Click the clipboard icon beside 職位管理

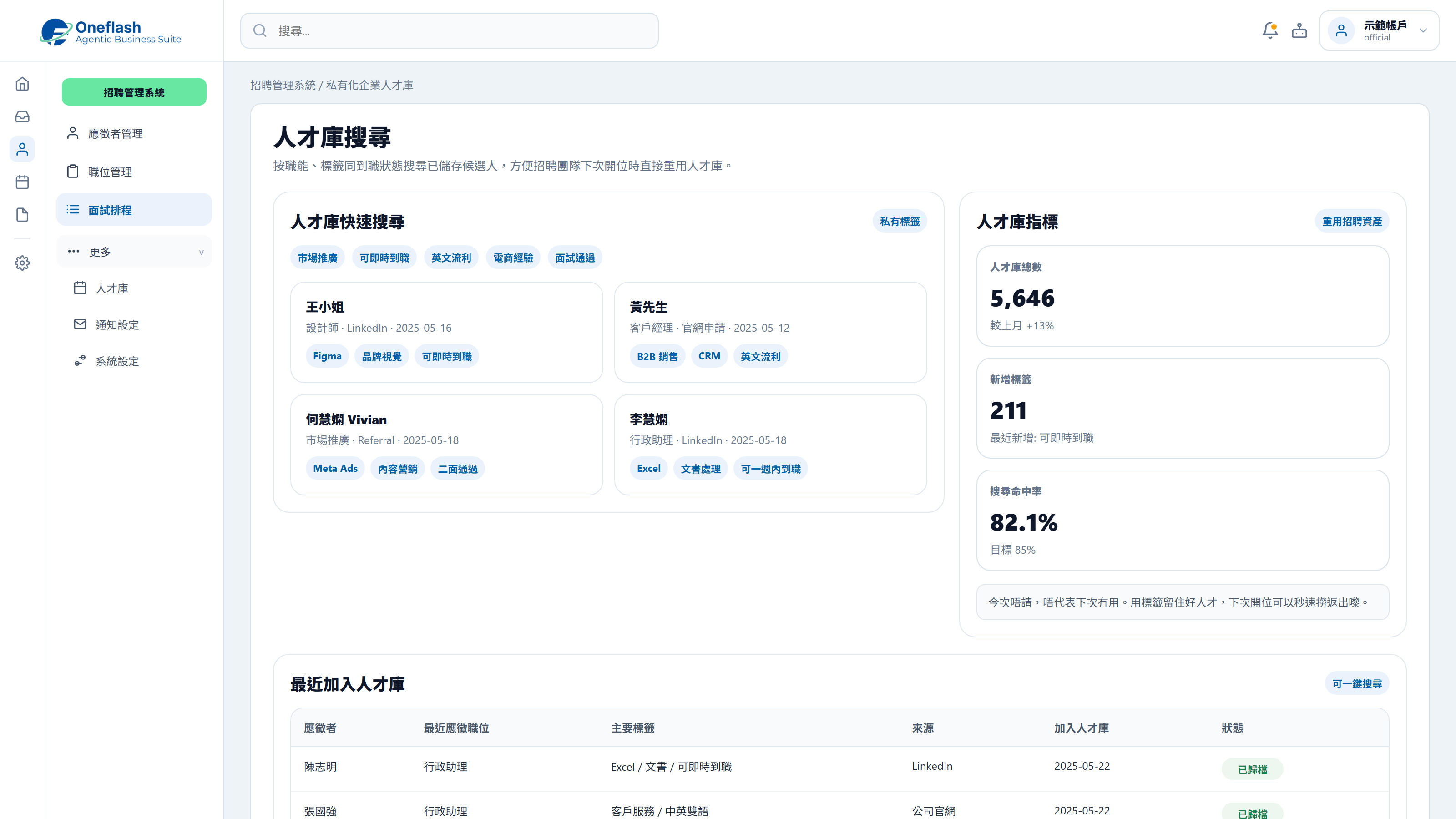coord(73,171)
